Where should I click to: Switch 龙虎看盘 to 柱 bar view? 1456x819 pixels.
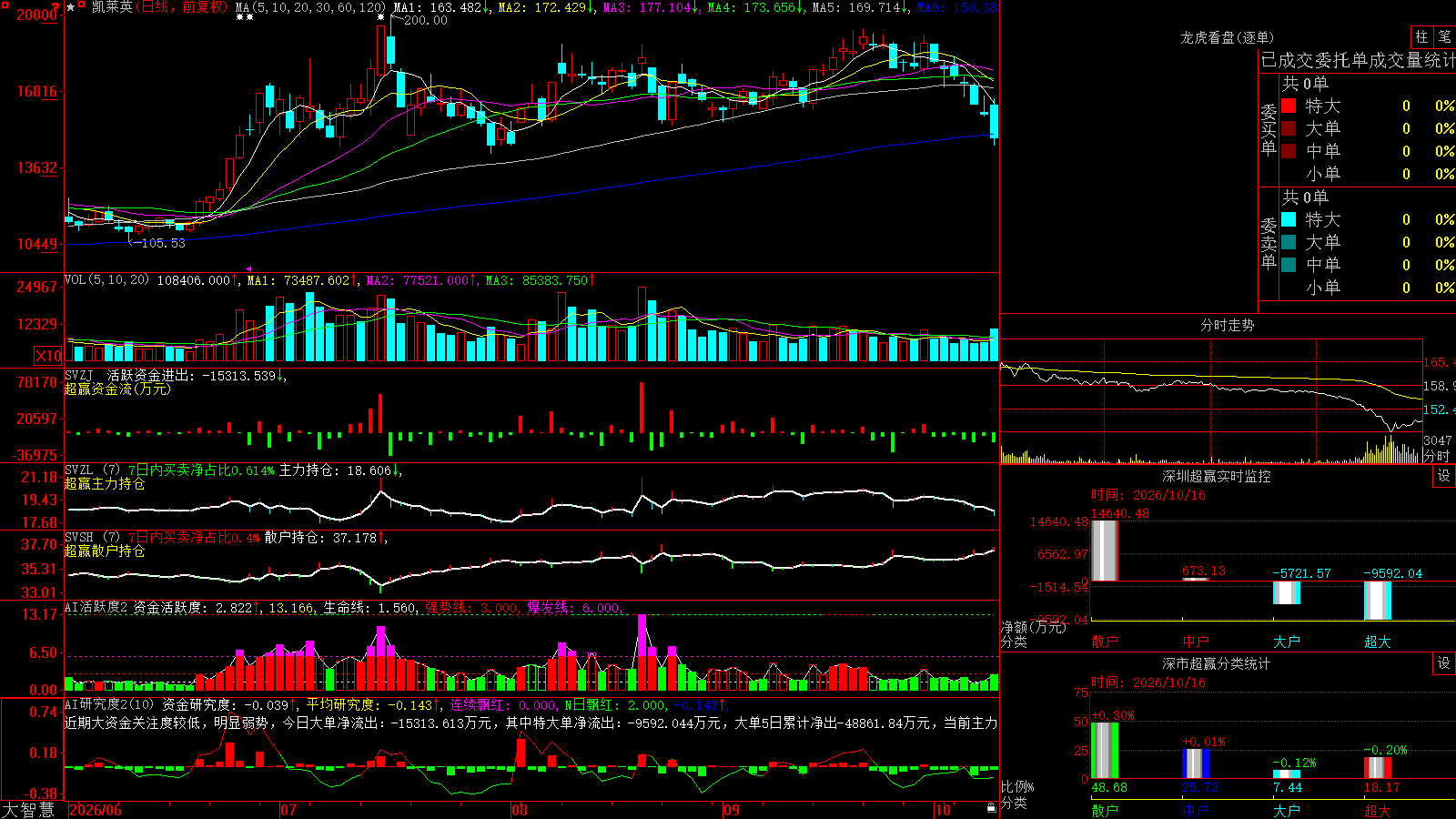click(1421, 36)
